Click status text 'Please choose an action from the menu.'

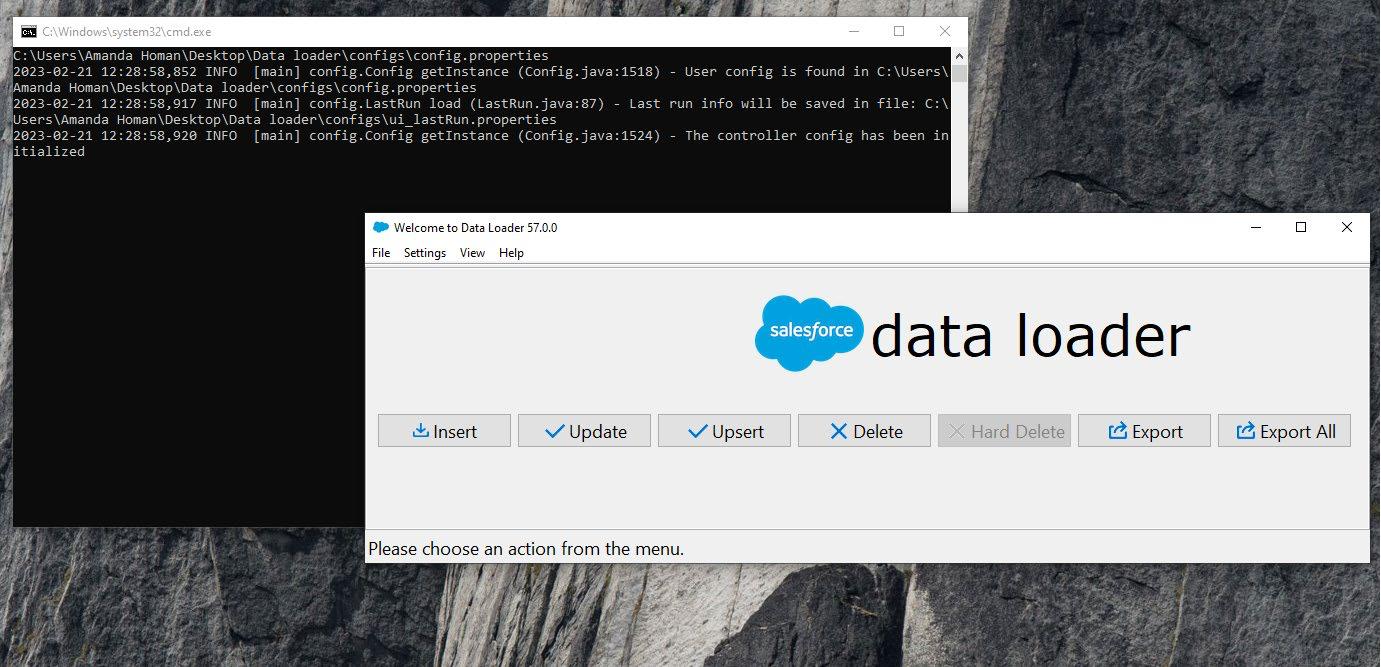tap(526, 549)
